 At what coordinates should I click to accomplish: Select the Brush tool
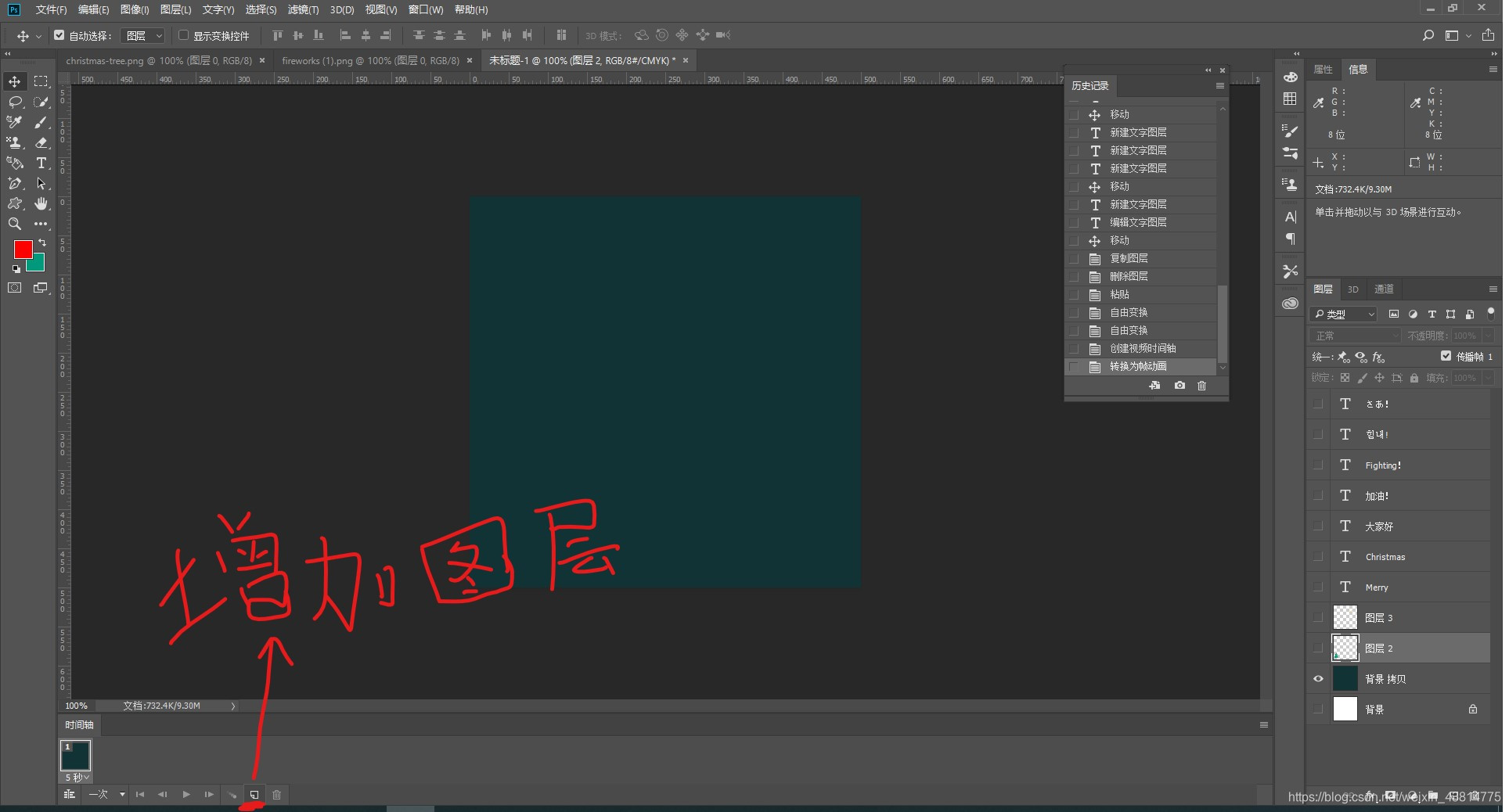click(x=41, y=122)
